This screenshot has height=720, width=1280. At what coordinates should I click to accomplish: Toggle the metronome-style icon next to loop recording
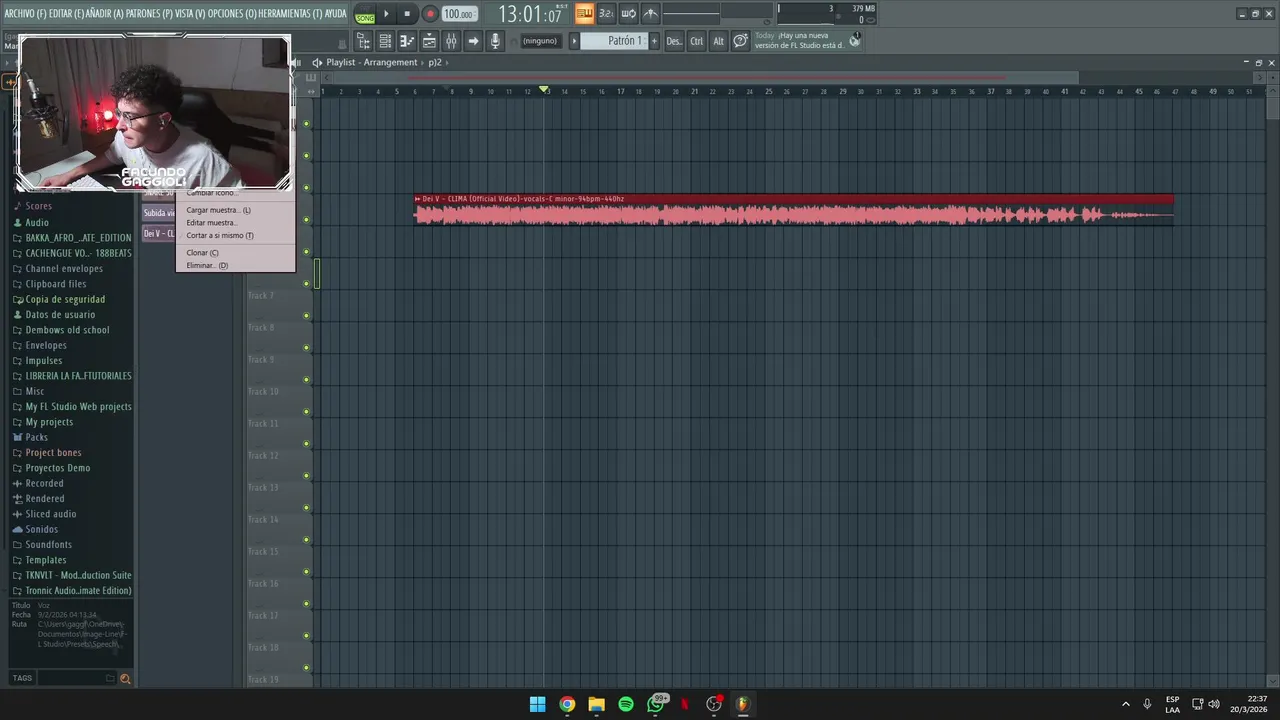[x=650, y=14]
